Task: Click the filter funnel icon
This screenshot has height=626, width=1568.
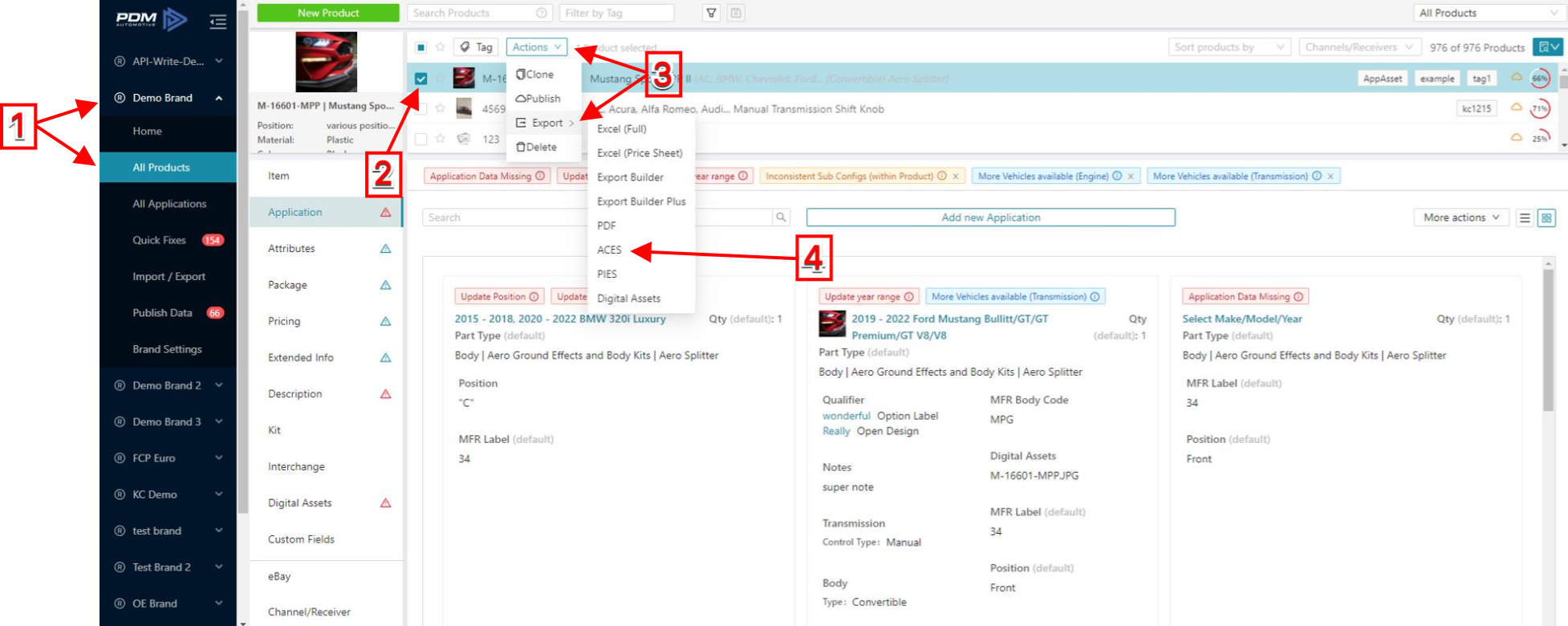Action: (x=711, y=13)
